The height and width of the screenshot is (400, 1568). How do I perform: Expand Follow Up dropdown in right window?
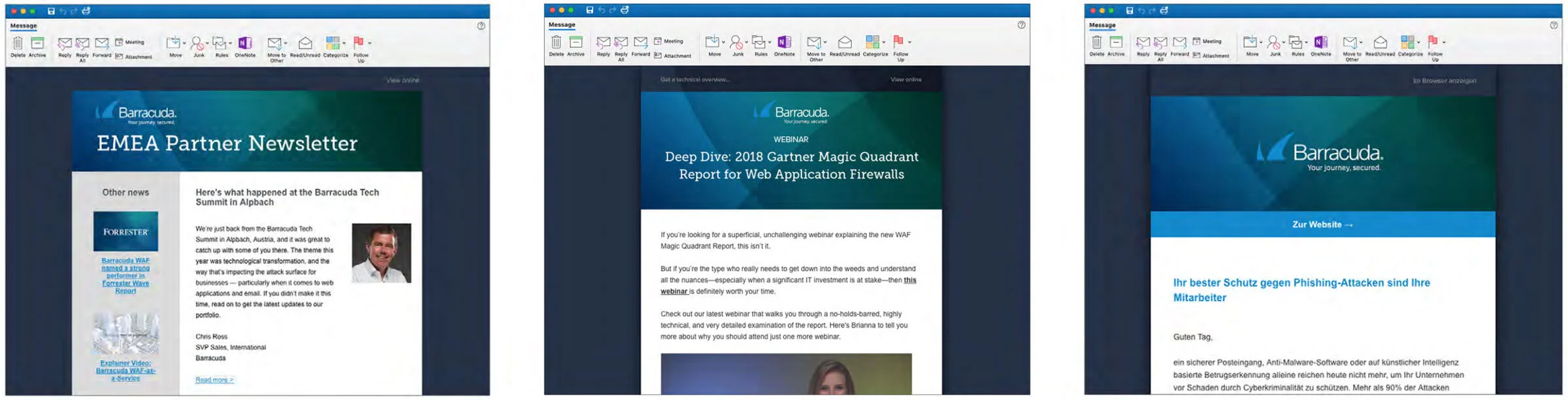1444,43
